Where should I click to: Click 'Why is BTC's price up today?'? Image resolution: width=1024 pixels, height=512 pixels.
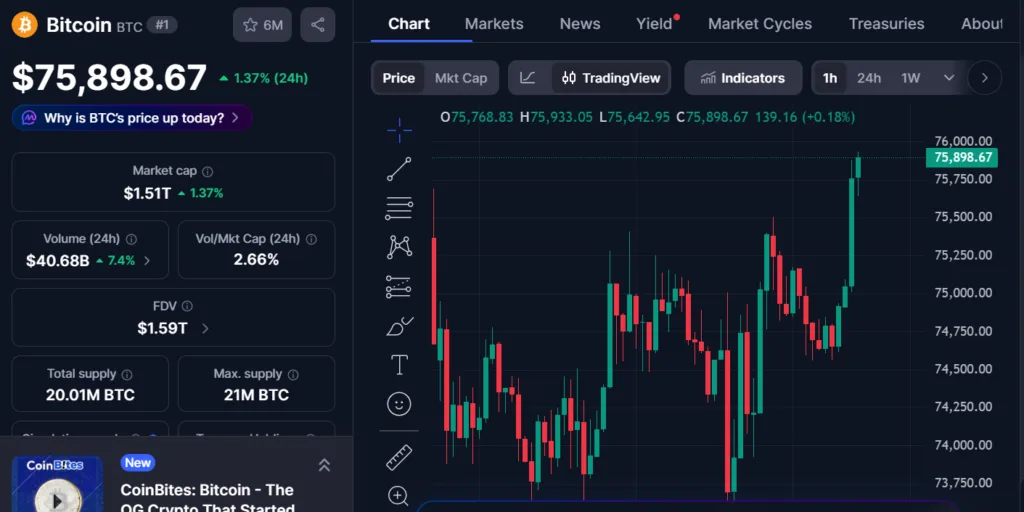pyautogui.click(x=132, y=118)
